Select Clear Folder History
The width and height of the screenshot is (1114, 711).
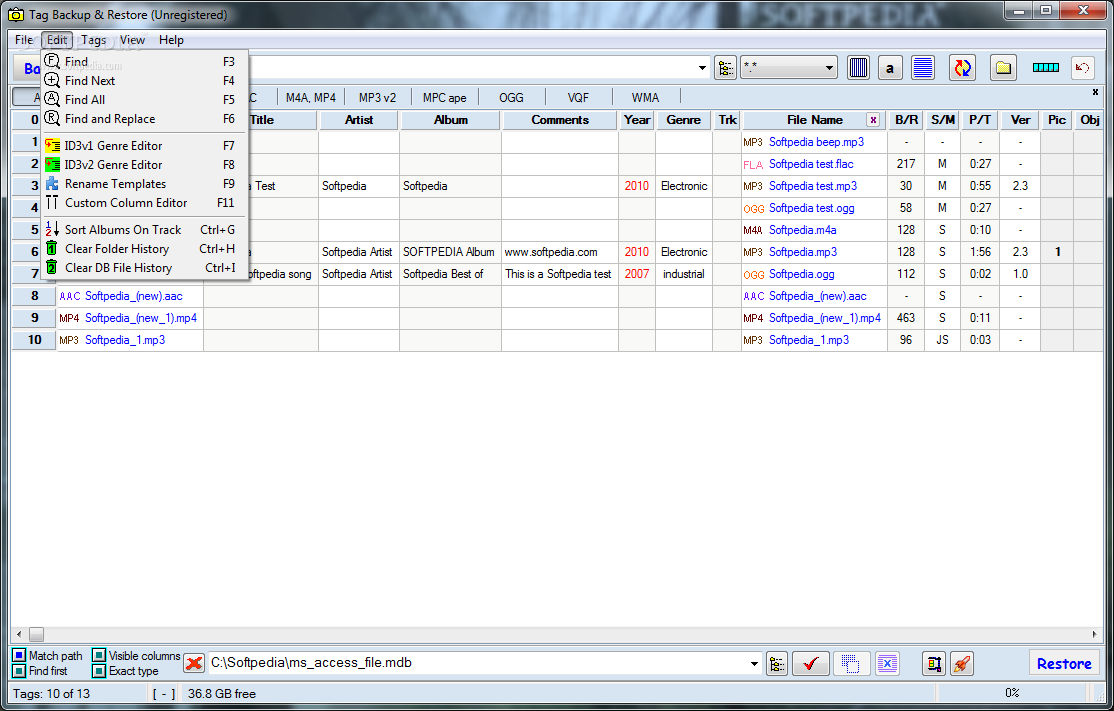pos(144,249)
